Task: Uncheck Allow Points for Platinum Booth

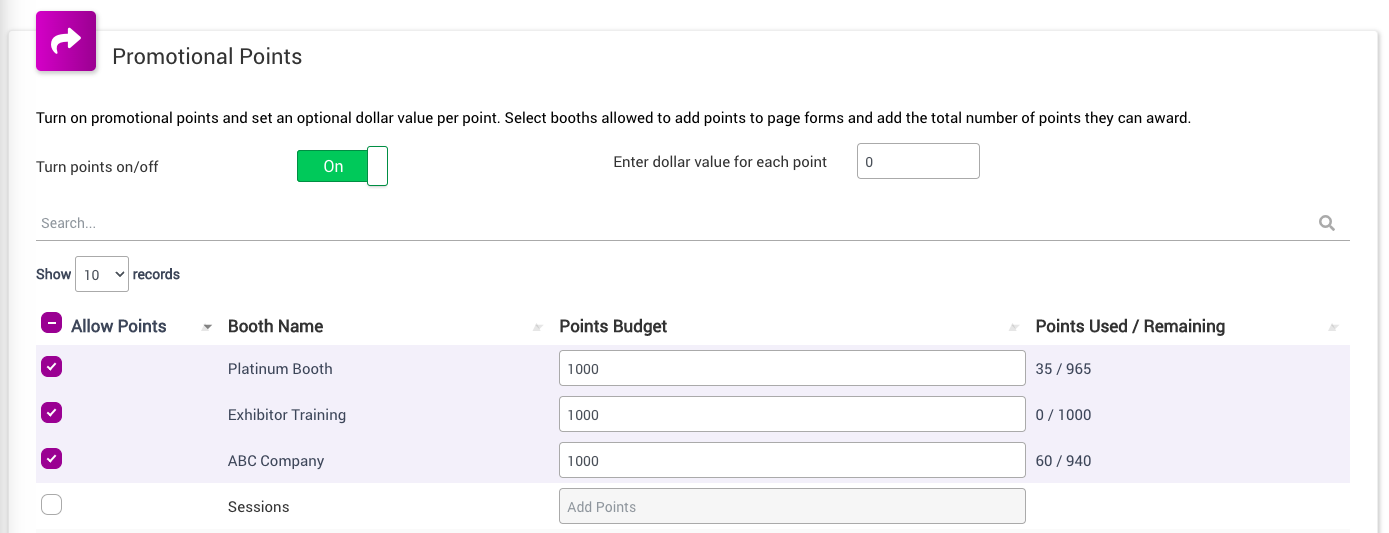Action: coord(51,367)
